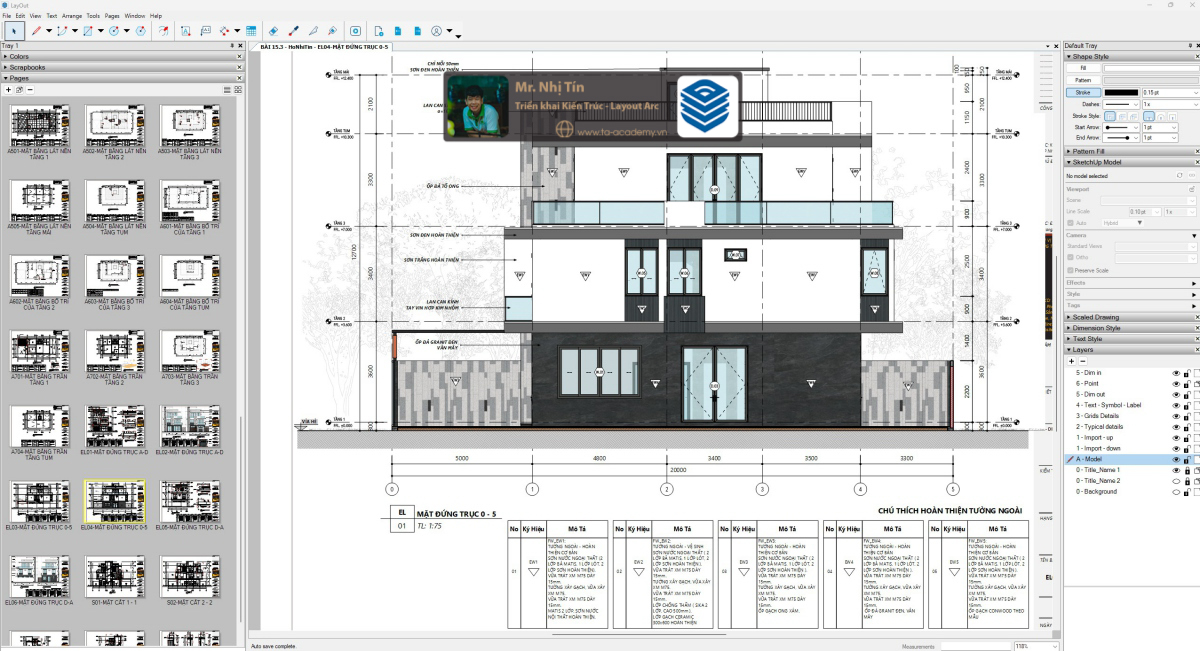This screenshot has width=1200, height=651.
Task: Select the Erase tool
Action: coord(274,31)
